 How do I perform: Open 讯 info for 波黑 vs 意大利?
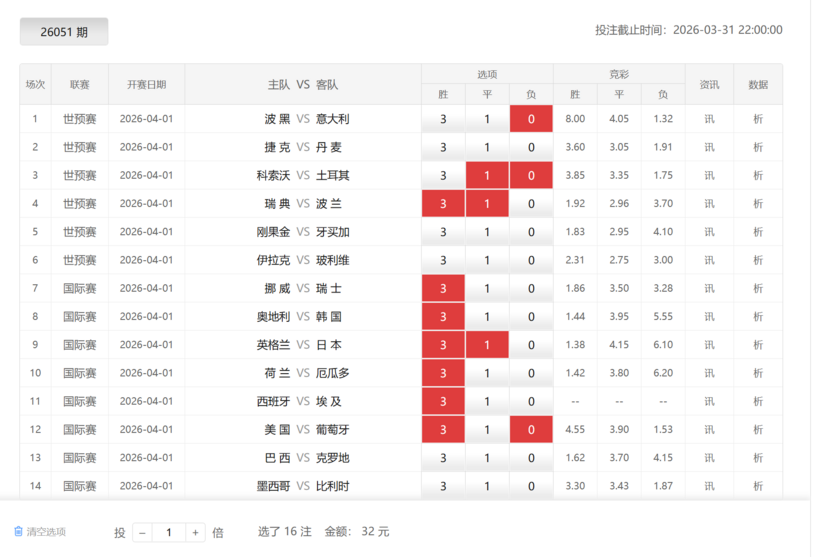tap(709, 119)
